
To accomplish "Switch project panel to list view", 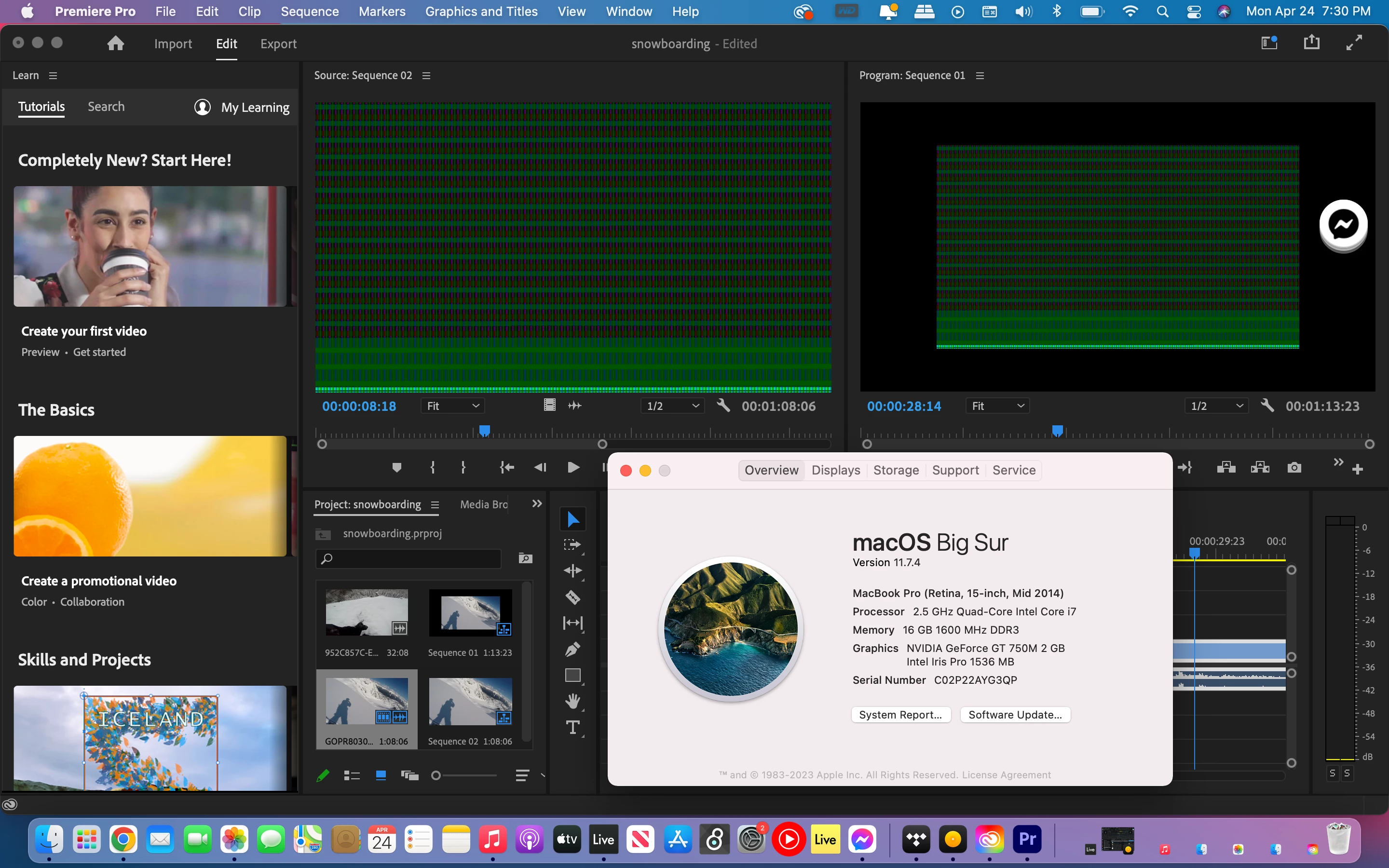I will point(351,775).
